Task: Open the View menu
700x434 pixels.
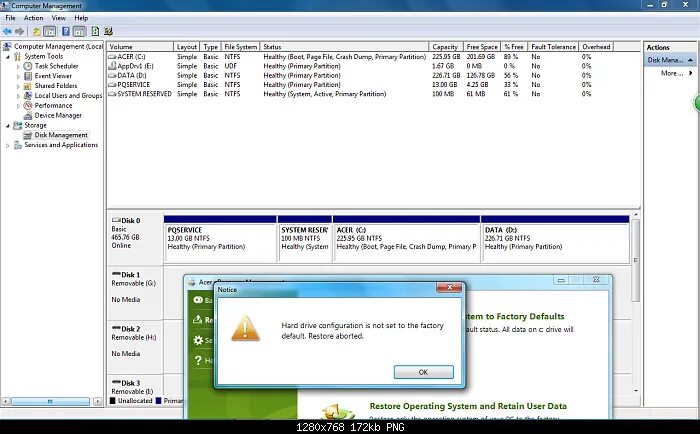Action: coord(58,18)
